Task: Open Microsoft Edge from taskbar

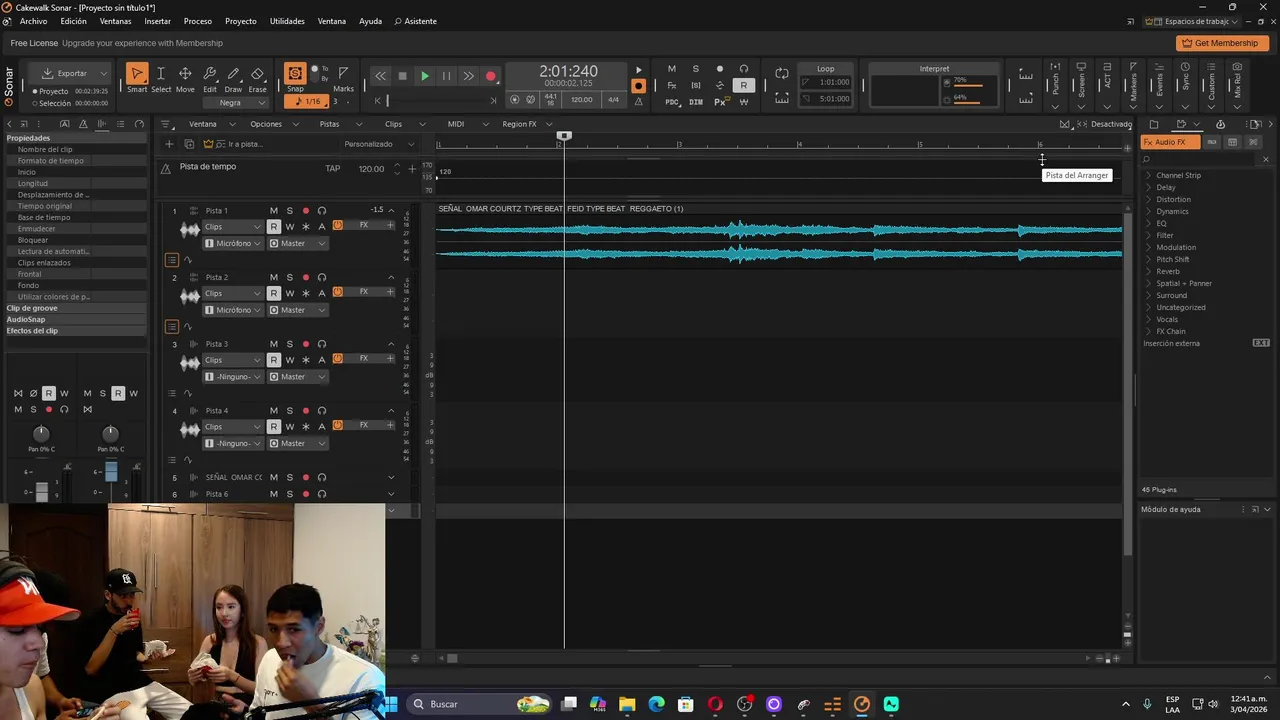Action: 656,704
